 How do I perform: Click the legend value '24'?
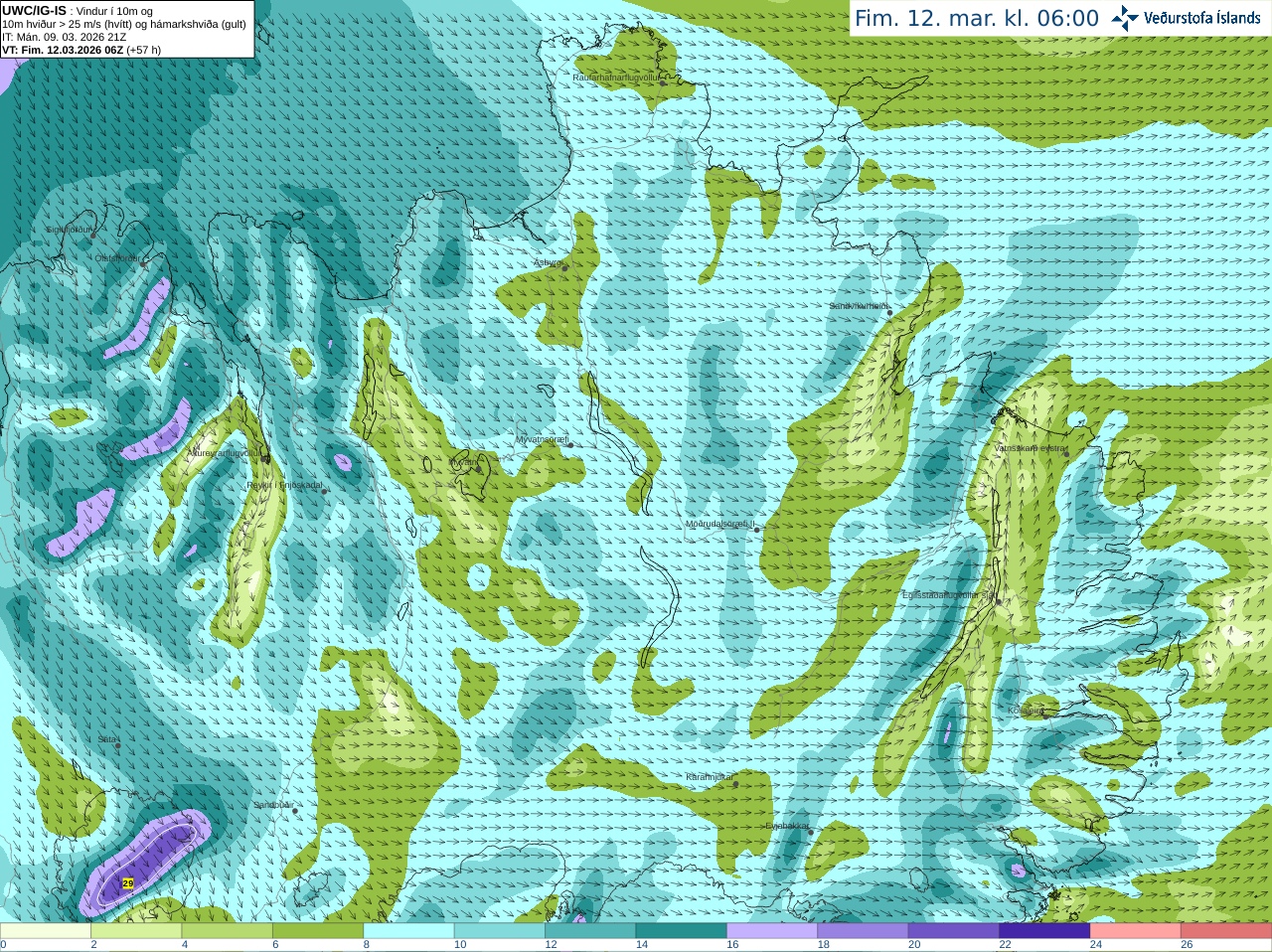click(1095, 944)
